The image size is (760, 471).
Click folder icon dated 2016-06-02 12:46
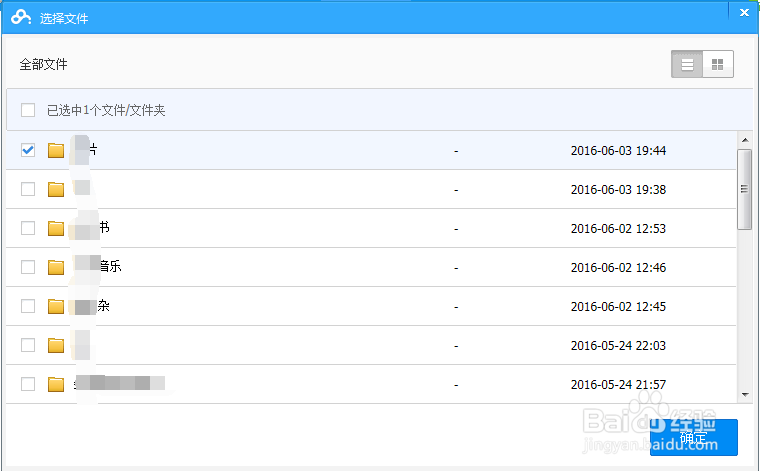click(x=56, y=267)
